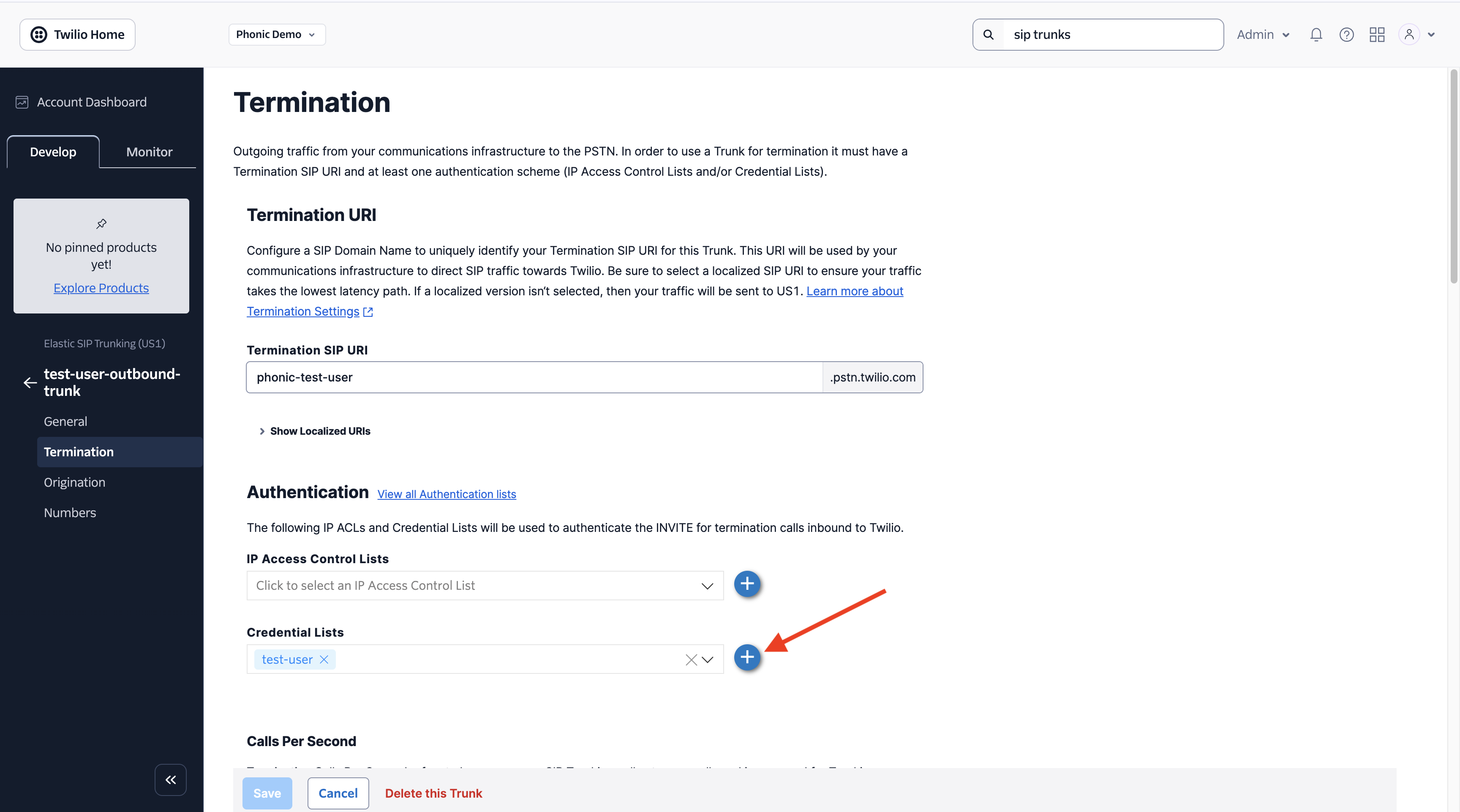Click the notifications bell icon

click(1316, 35)
